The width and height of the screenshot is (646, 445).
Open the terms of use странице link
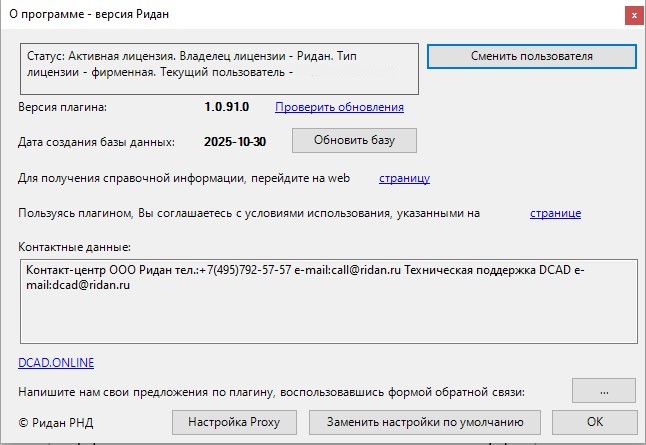[555, 213]
